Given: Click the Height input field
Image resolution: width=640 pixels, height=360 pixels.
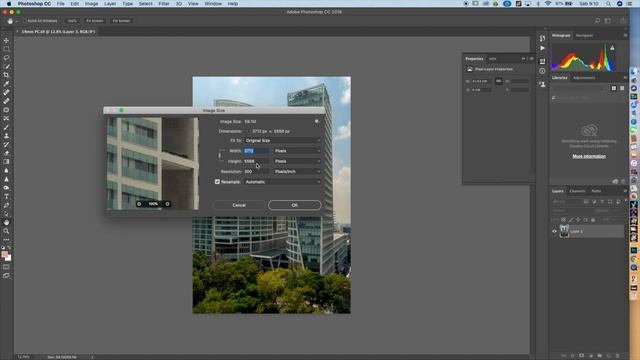Looking at the screenshot, I should tap(256, 161).
